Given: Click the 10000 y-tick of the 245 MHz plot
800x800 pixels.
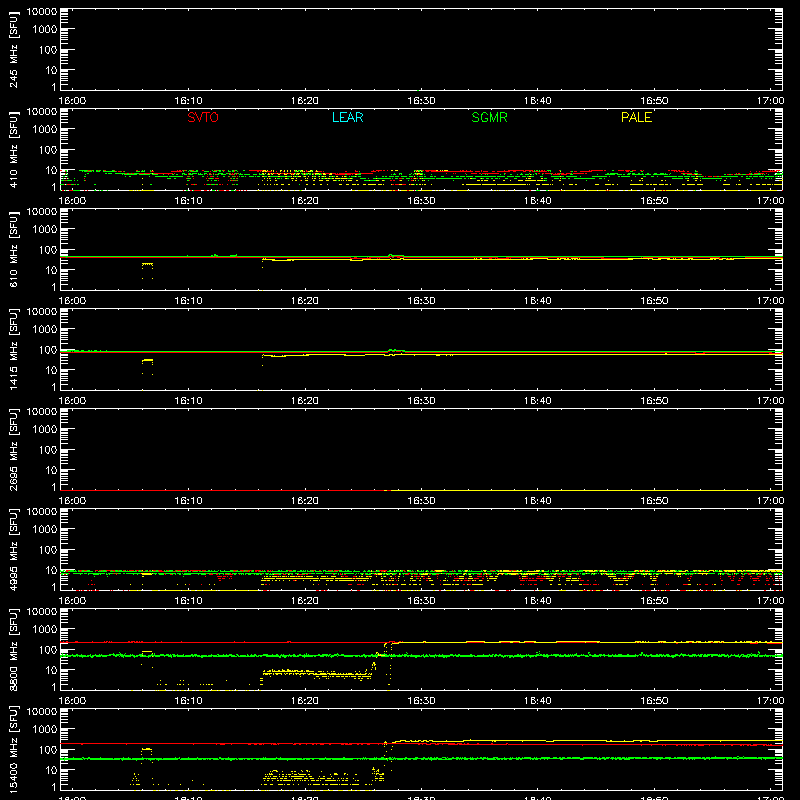Looking at the screenshot, I should pos(41,12).
